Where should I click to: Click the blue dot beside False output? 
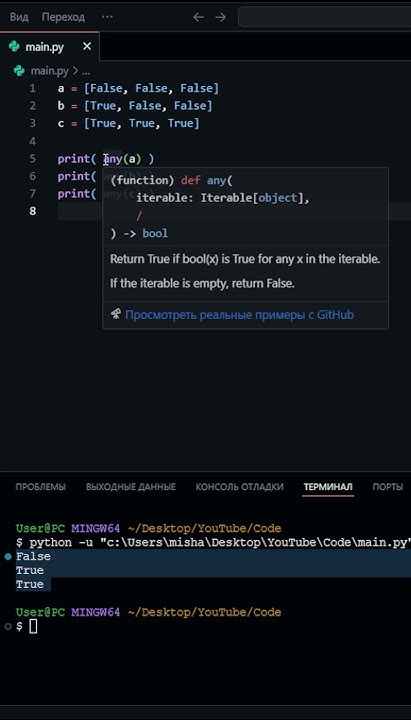pyautogui.click(x=8, y=557)
